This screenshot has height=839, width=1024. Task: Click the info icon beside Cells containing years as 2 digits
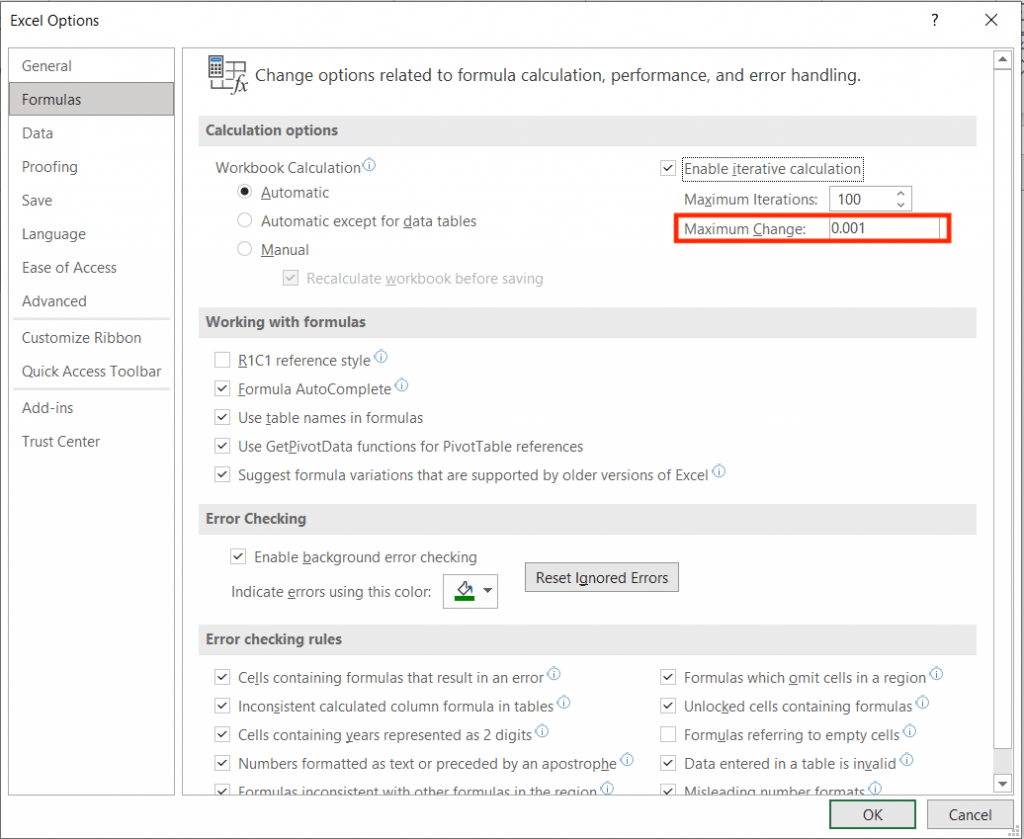point(542,731)
